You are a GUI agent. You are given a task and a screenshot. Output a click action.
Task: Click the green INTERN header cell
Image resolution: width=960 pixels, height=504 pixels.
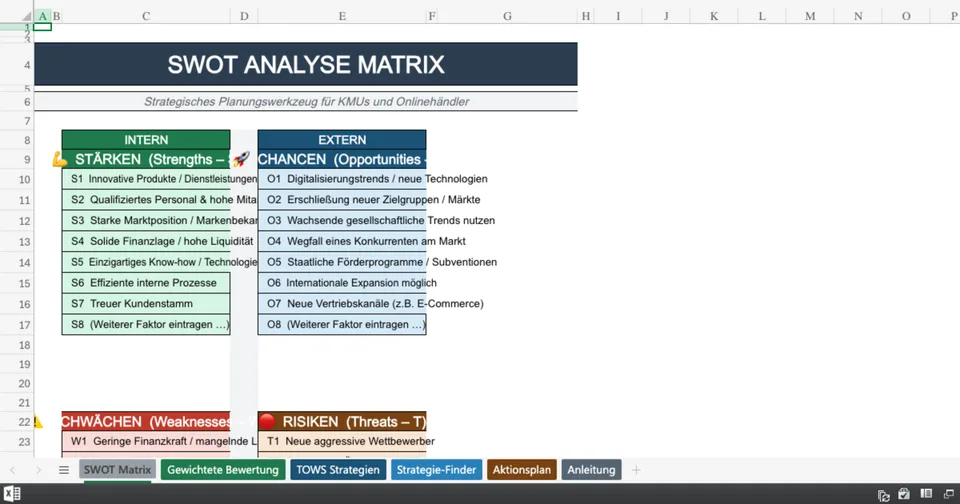(x=146, y=140)
